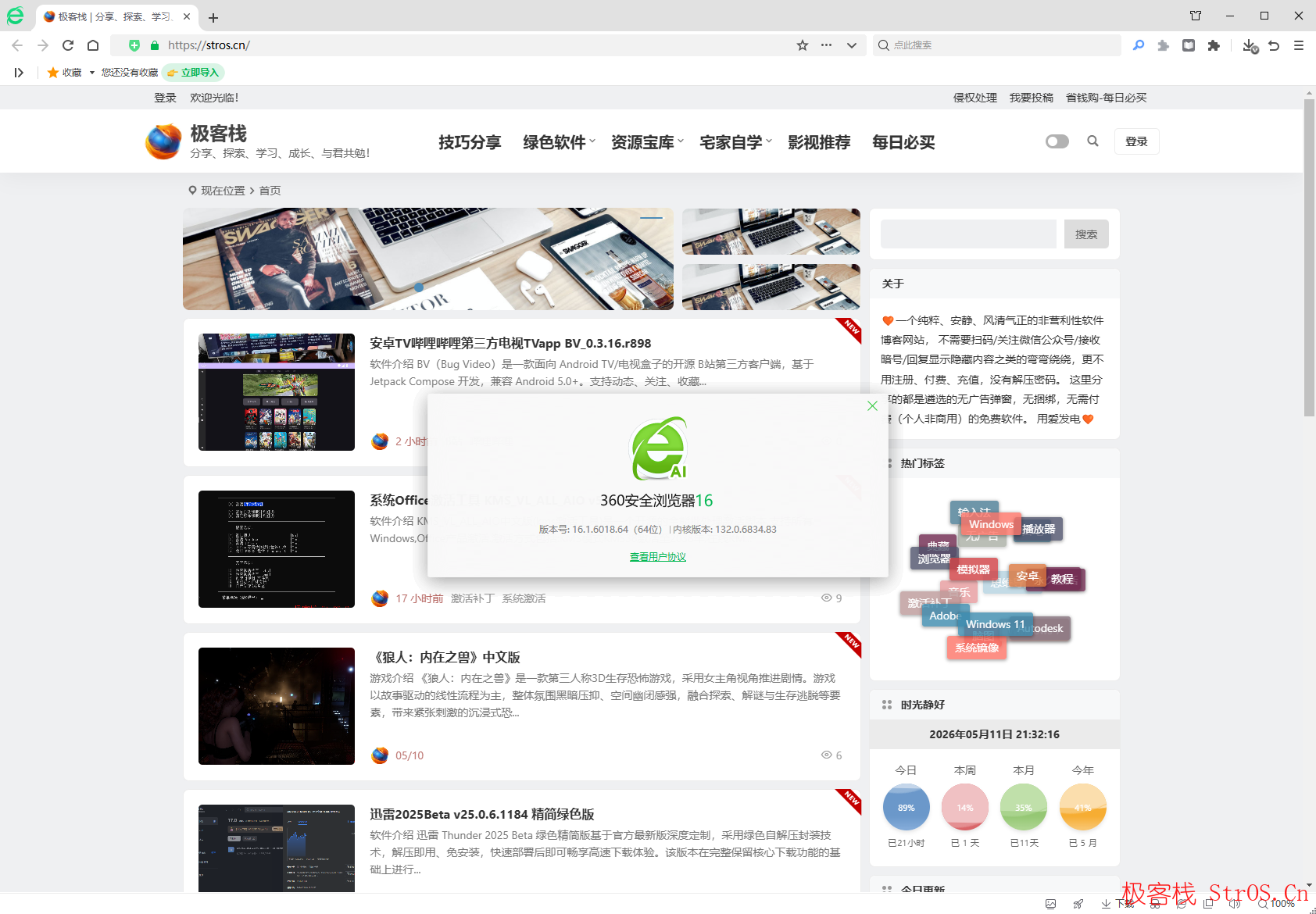Open the 每日必买 menu item

pos(903,142)
